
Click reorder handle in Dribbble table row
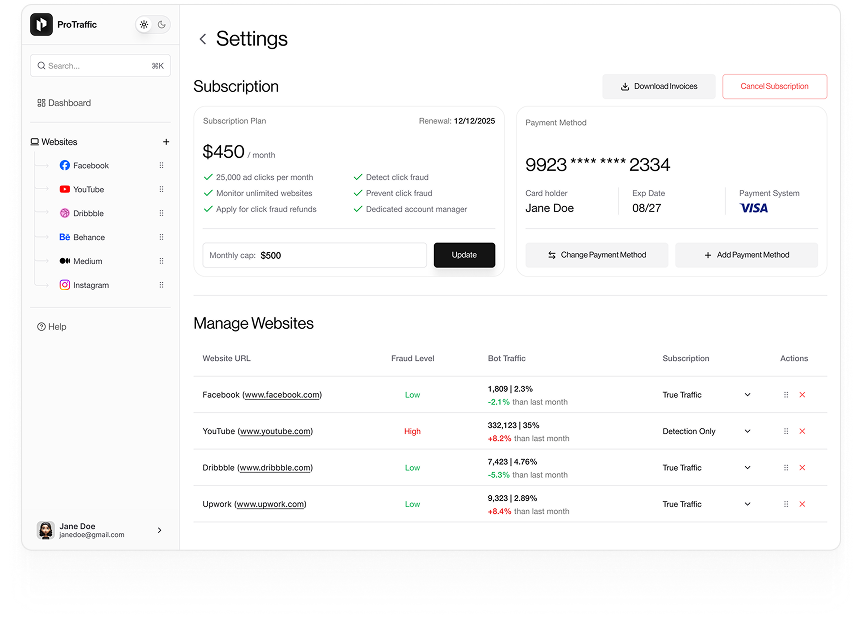[x=786, y=468]
